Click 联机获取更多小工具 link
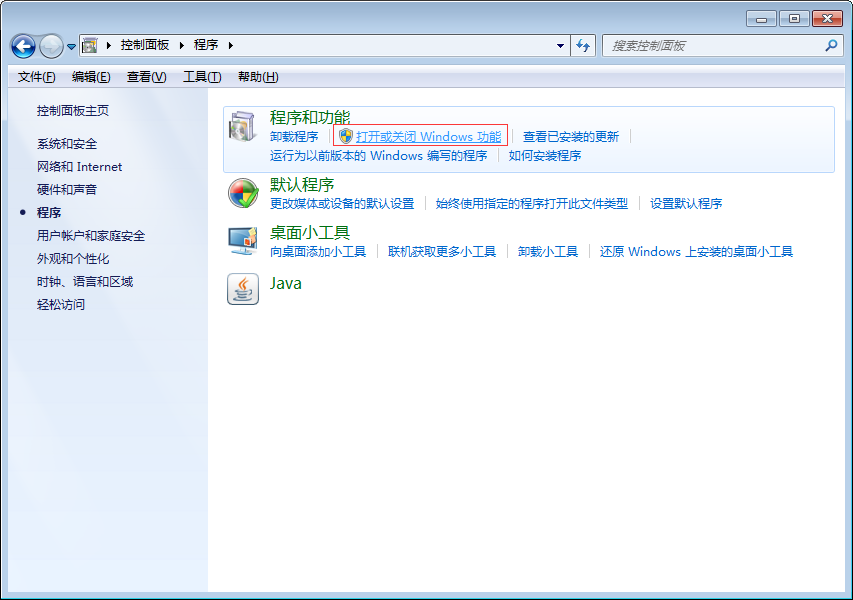This screenshot has width=853, height=600. [x=442, y=252]
